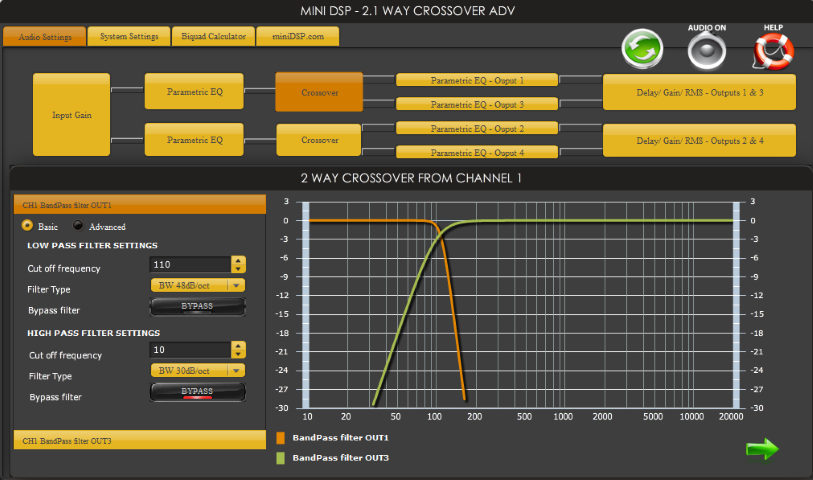Toggle the Audio On speaker icon
Viewport: 813px width, 480px height.
[707, 50]
